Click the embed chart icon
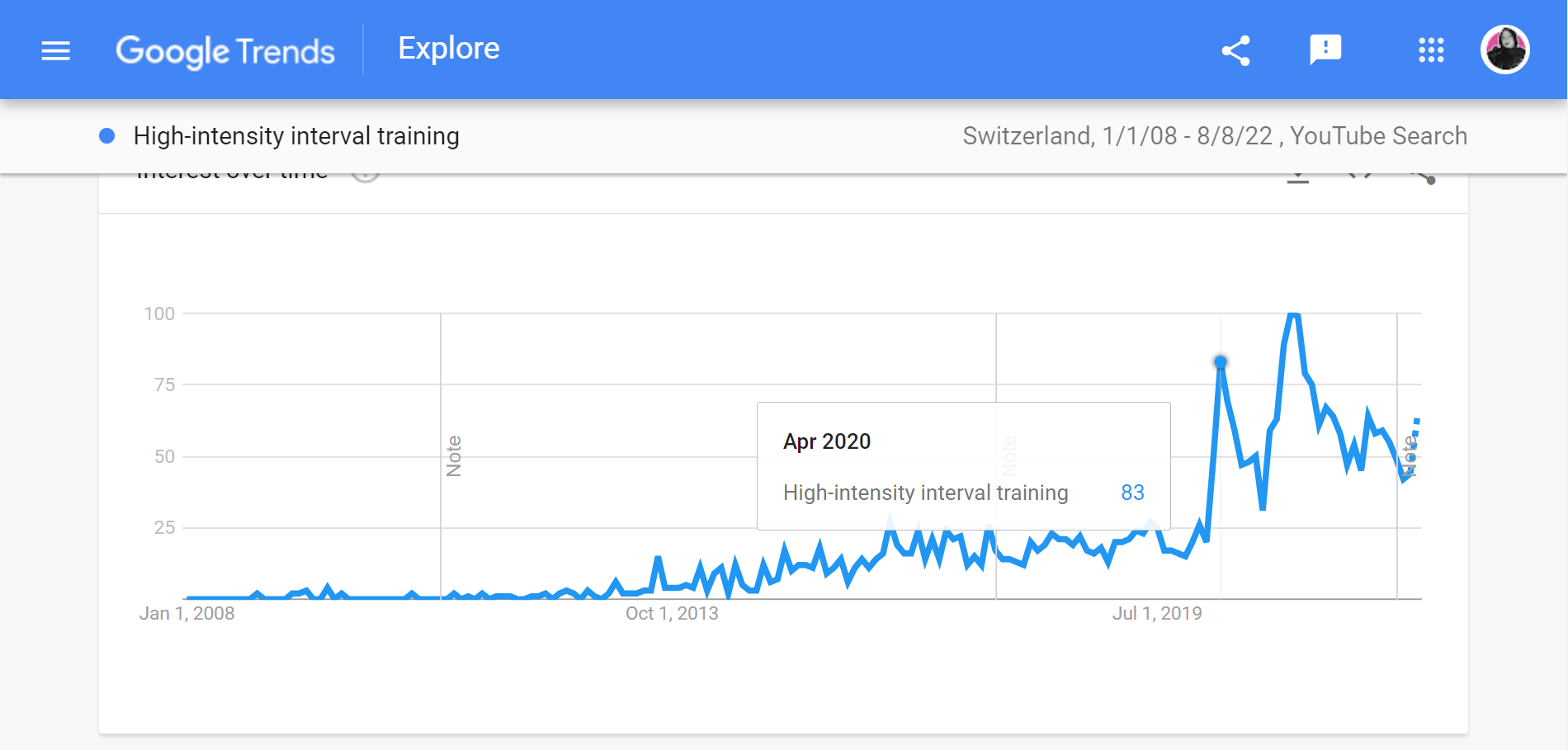The width and height of the screenshot is (1568, 750). (x=1362, y=176)
